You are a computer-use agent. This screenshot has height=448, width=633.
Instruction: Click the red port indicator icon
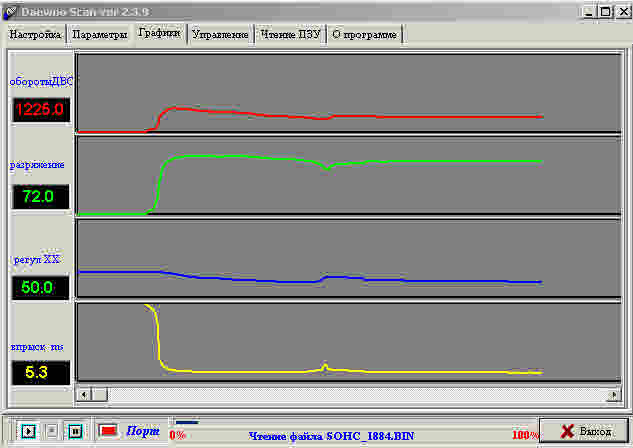pos(107,430)
